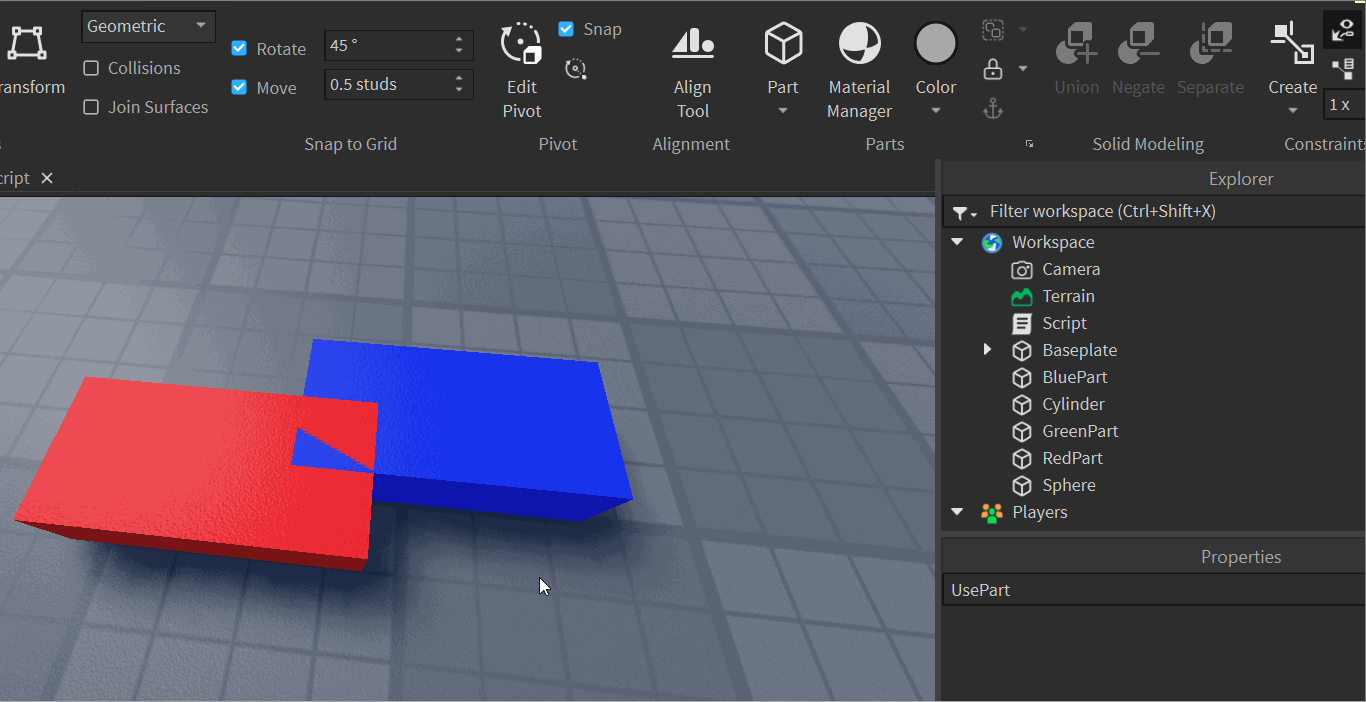
Task: Collapse the Players tree node
Action: point(957,512)
